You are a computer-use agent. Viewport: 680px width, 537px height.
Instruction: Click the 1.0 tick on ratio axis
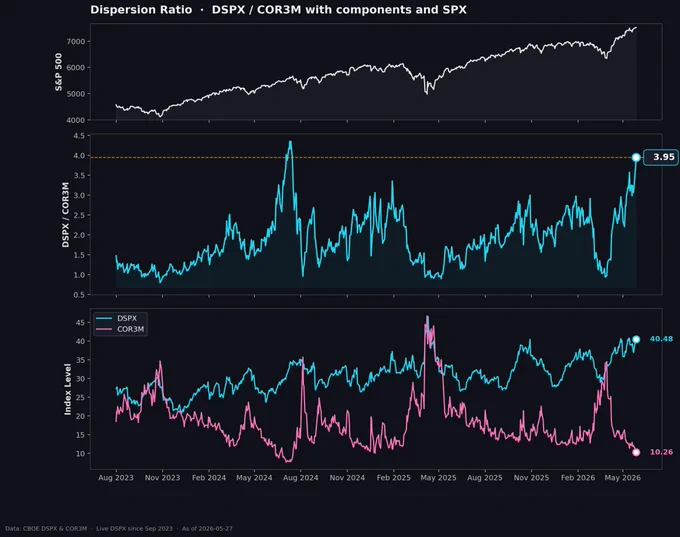(79, 275)
